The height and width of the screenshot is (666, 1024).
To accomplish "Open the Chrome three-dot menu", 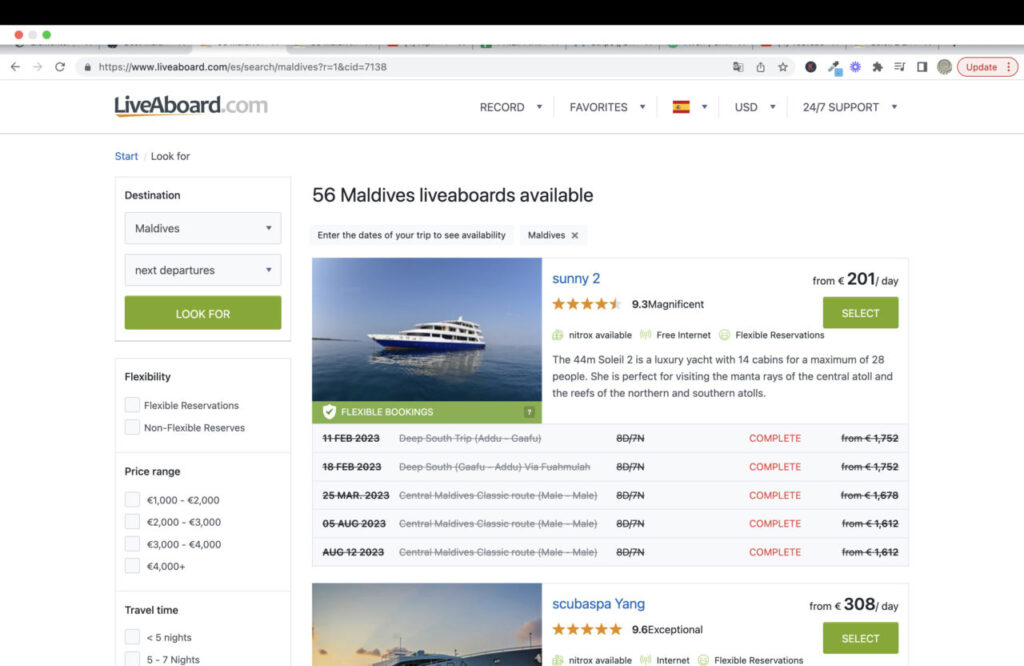I will point(1009,67).
